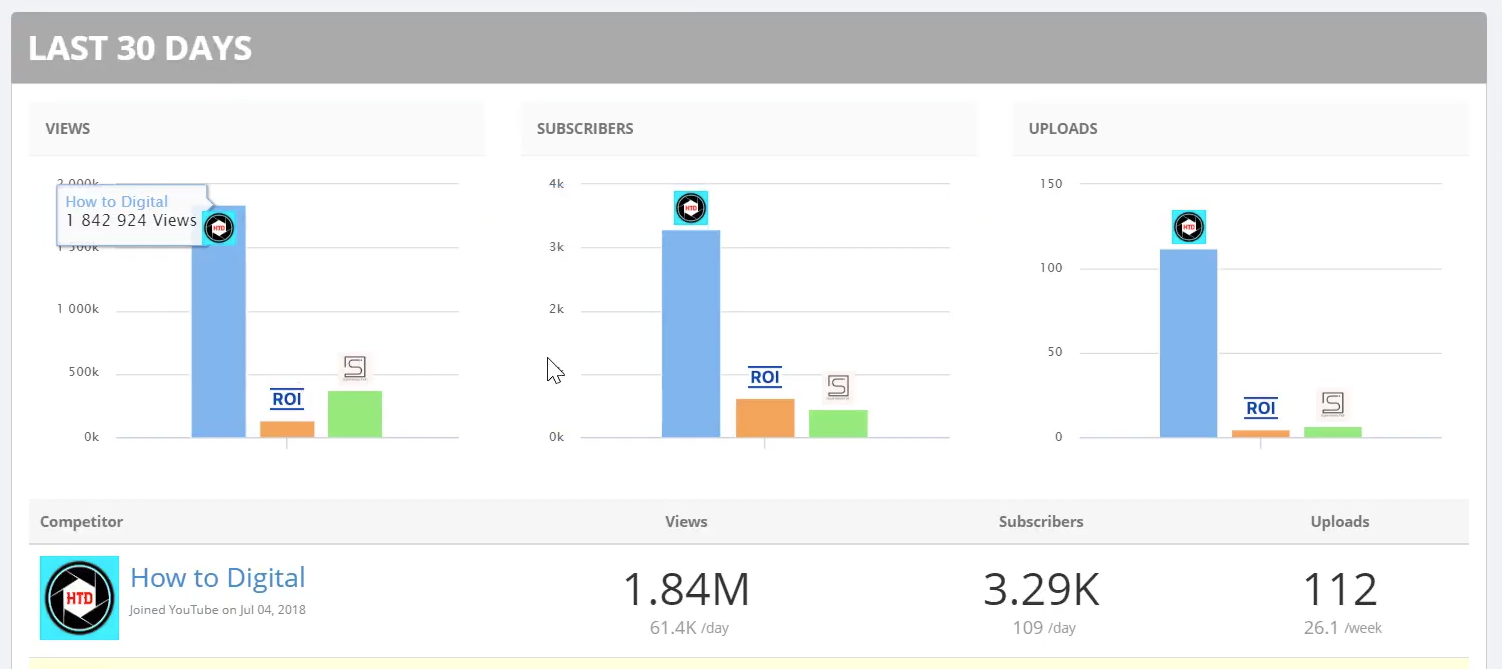1502x669 pixels.
Task: Click the 3.29K subscribers value
Action: coord(1041,590)
